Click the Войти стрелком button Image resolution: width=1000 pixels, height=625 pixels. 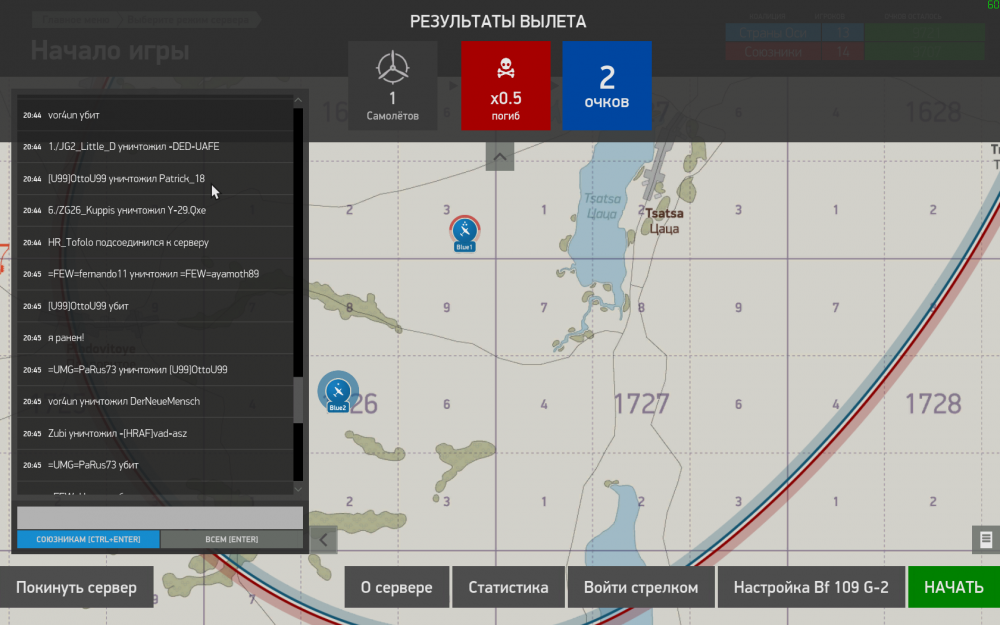[x=641, y=587]
